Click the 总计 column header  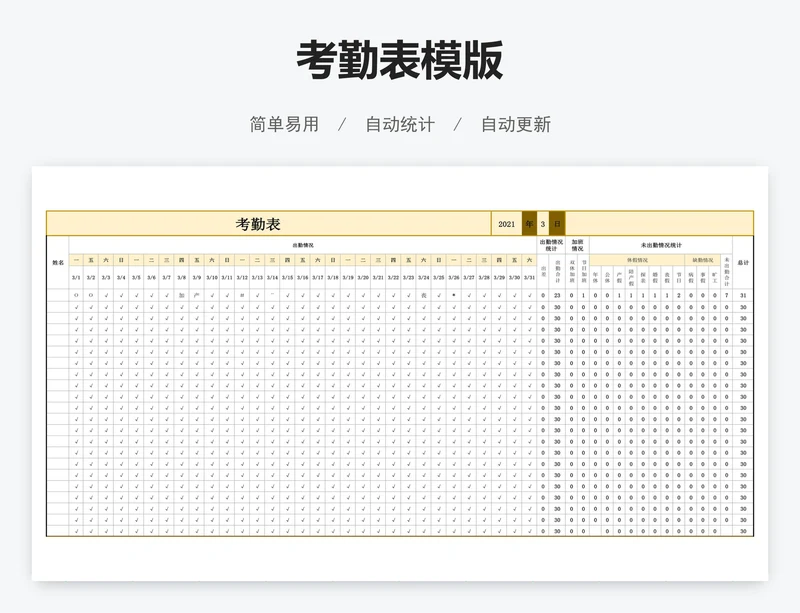tap(743, 262)
